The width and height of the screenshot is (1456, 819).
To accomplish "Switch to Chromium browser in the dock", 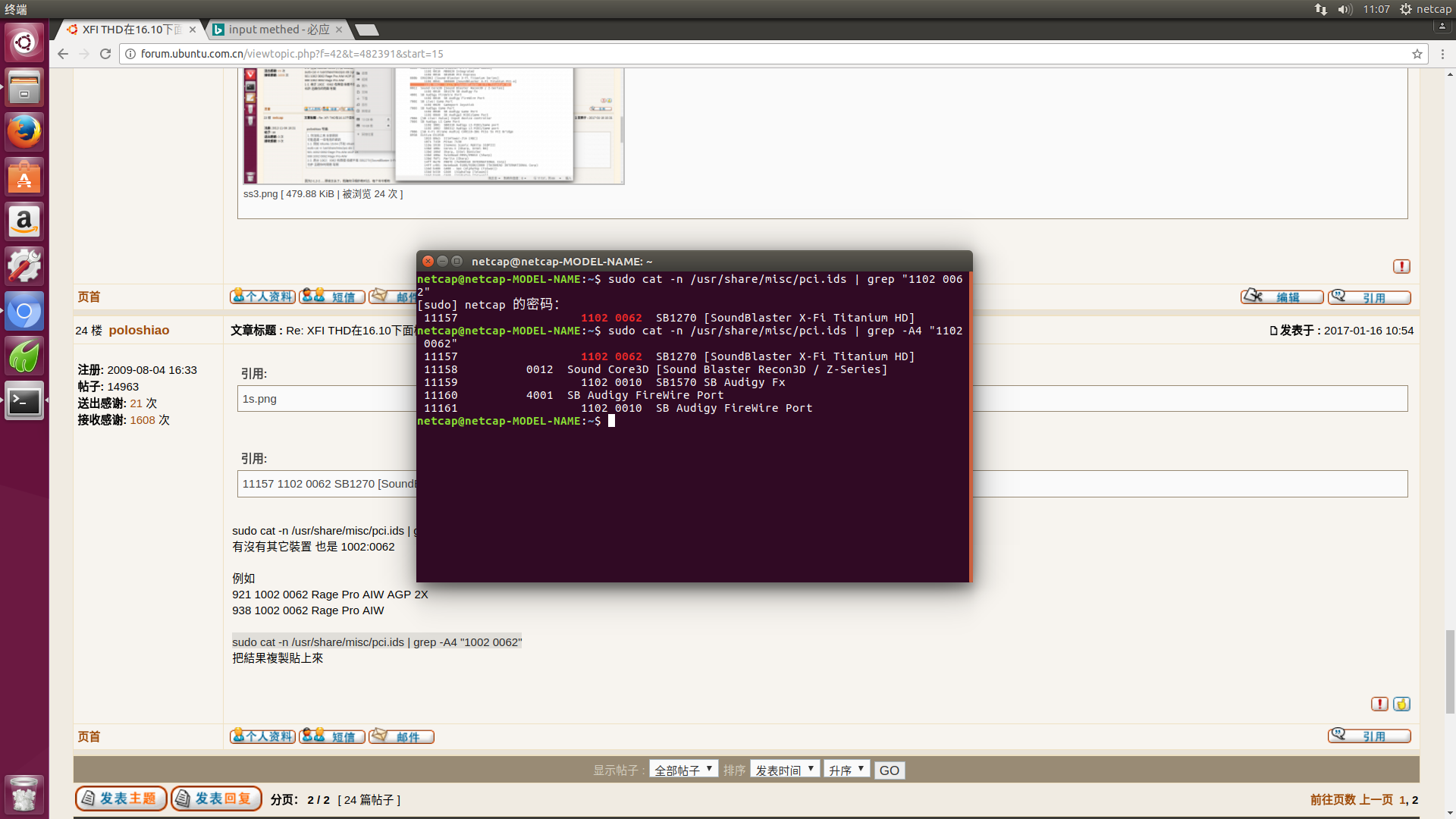I will tap(24, 311).
